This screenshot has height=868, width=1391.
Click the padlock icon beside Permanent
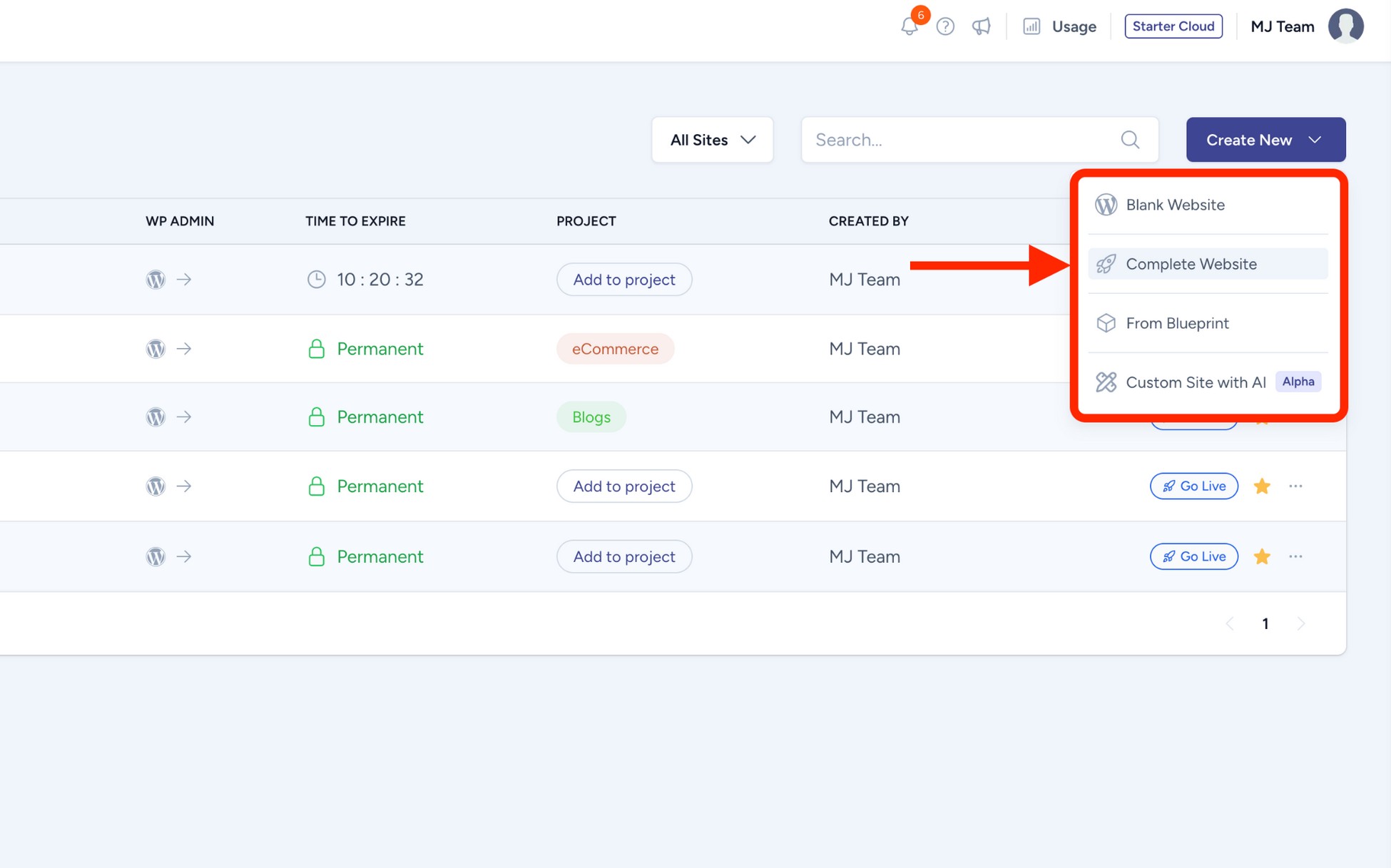point(316,349)
